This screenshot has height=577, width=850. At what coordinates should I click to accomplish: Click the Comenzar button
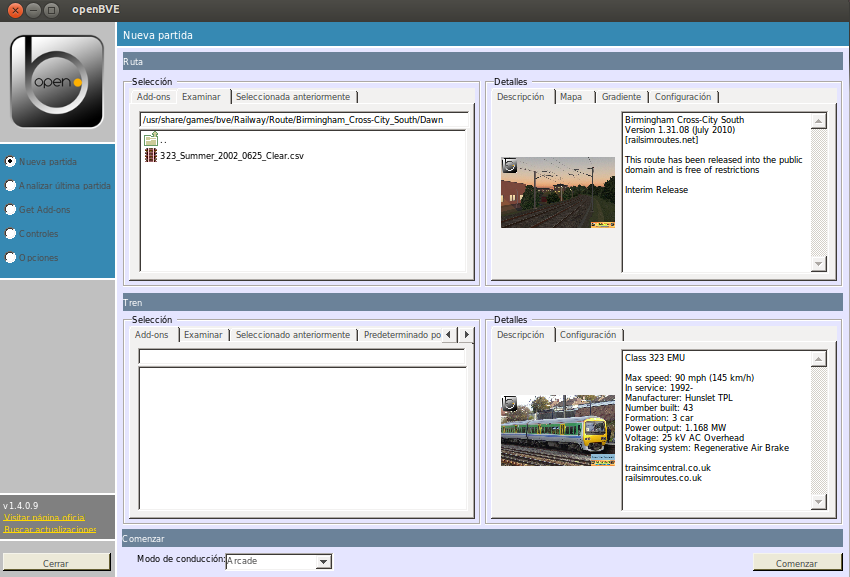[x=796, y=563]
